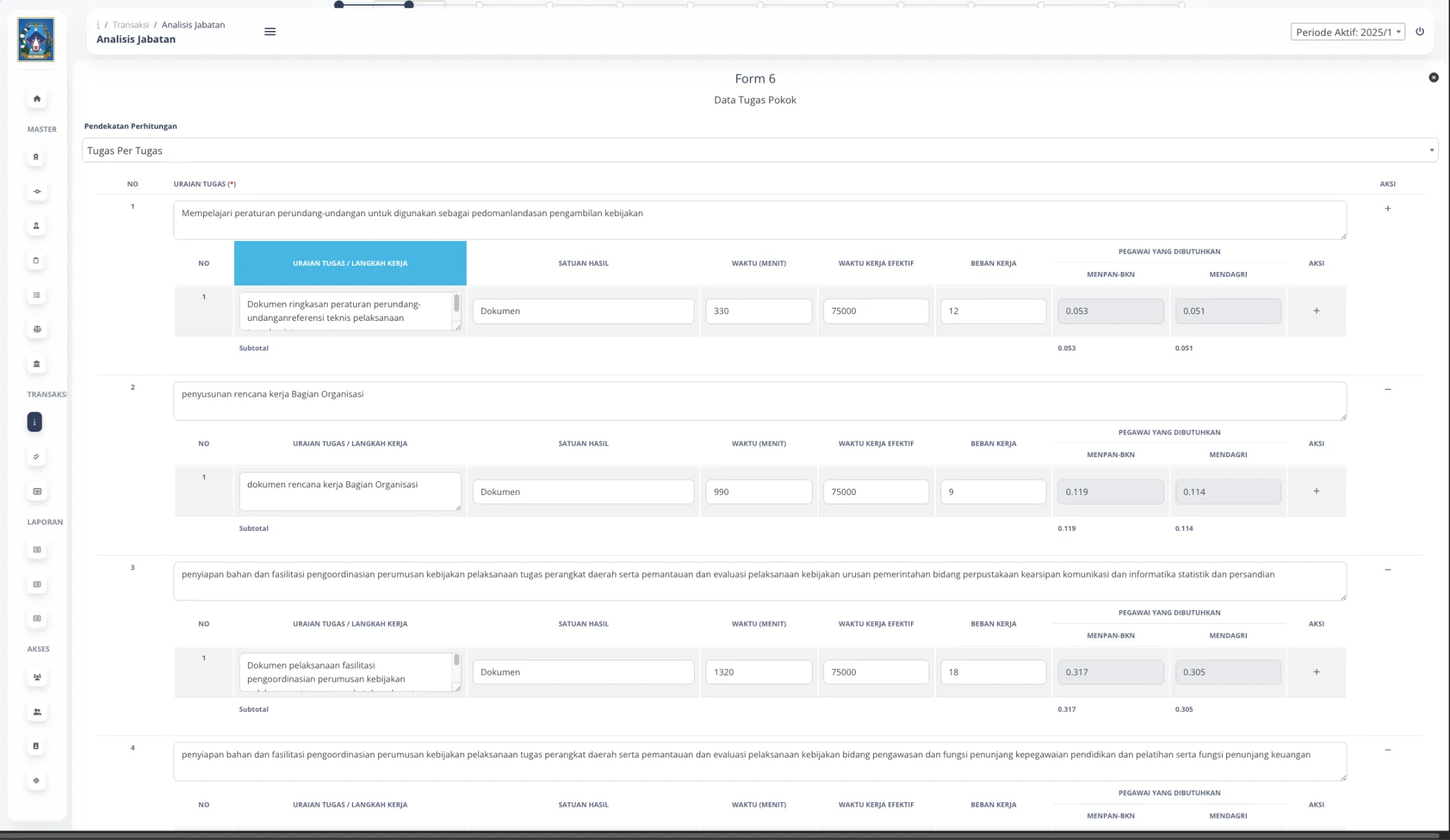
Task: Open the Periode Aktif 2025/1 dropdown
Action: coord(1347,32)
